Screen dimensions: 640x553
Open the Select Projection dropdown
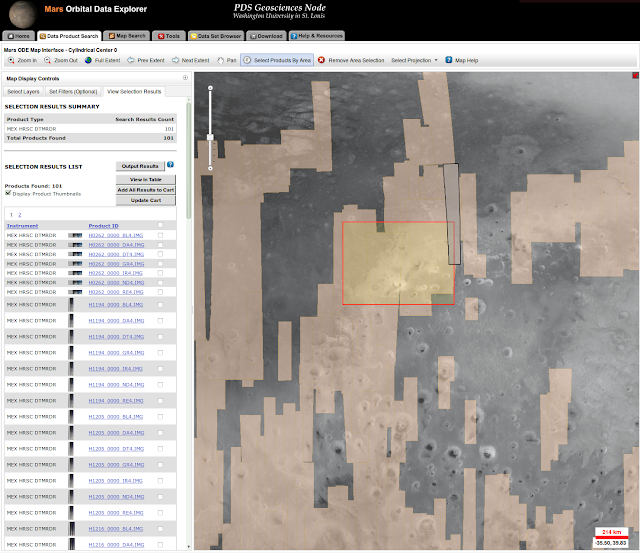[414, 60]
